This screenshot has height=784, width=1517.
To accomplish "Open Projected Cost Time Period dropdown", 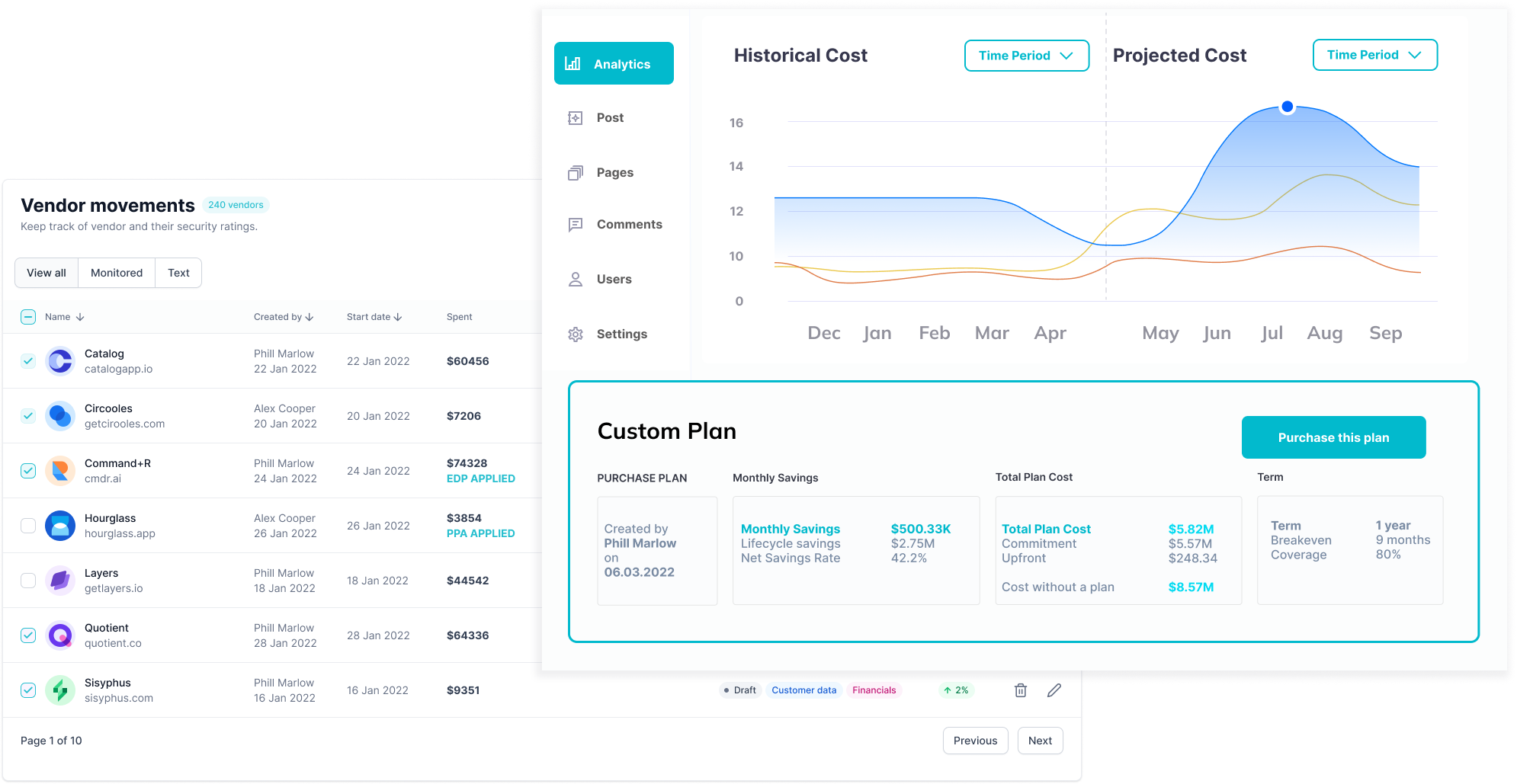I will tap(1374, 55).
